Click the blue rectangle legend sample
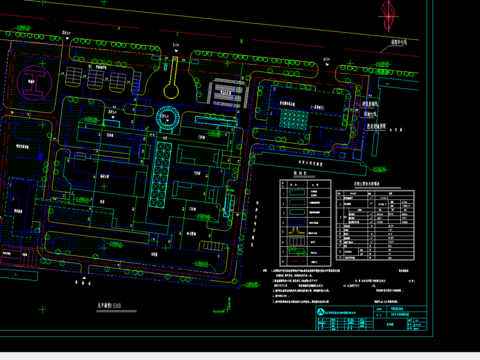 [297, 222]
